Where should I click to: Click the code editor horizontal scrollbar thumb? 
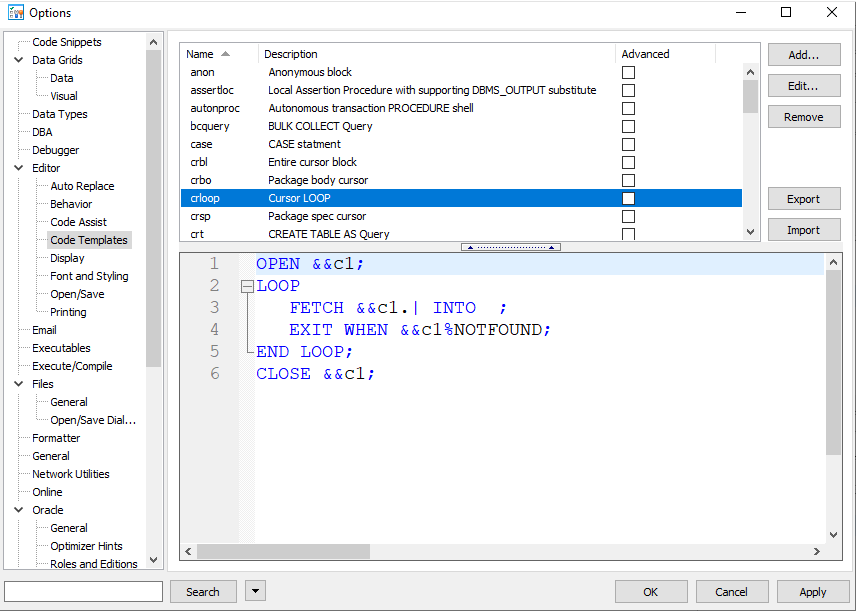(x=283, y=551)
